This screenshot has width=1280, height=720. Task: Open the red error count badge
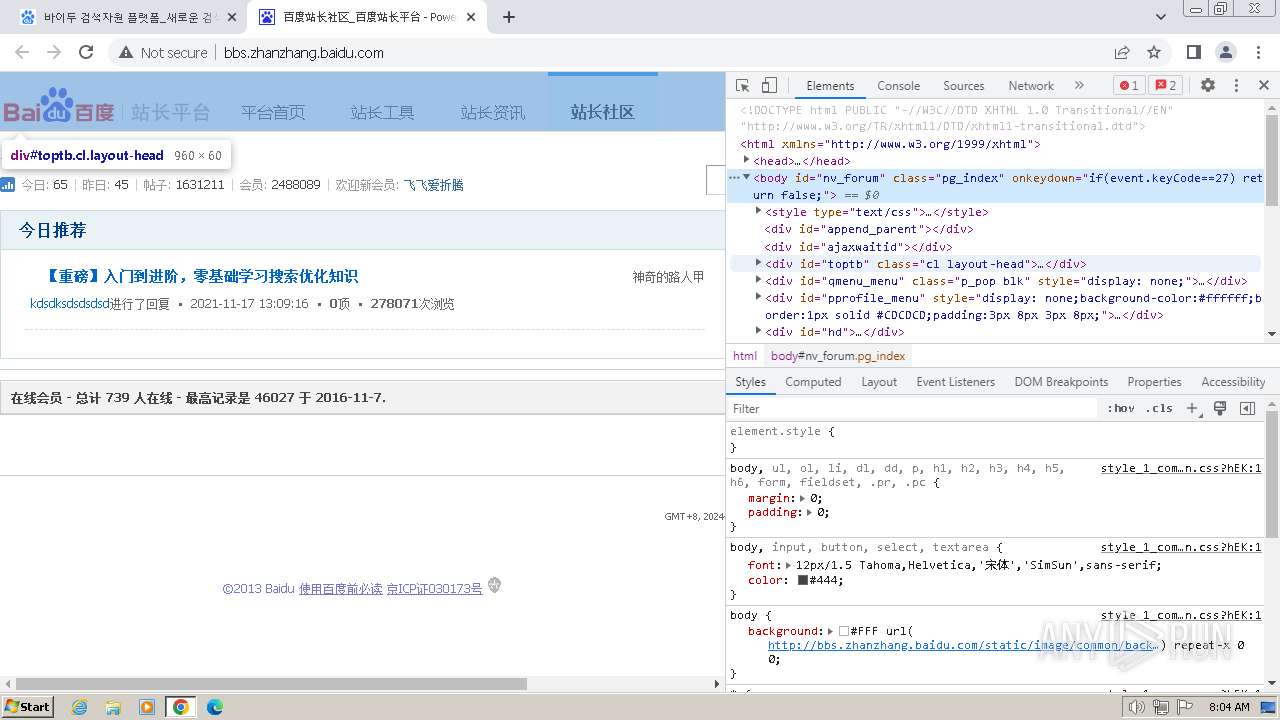1129,86
